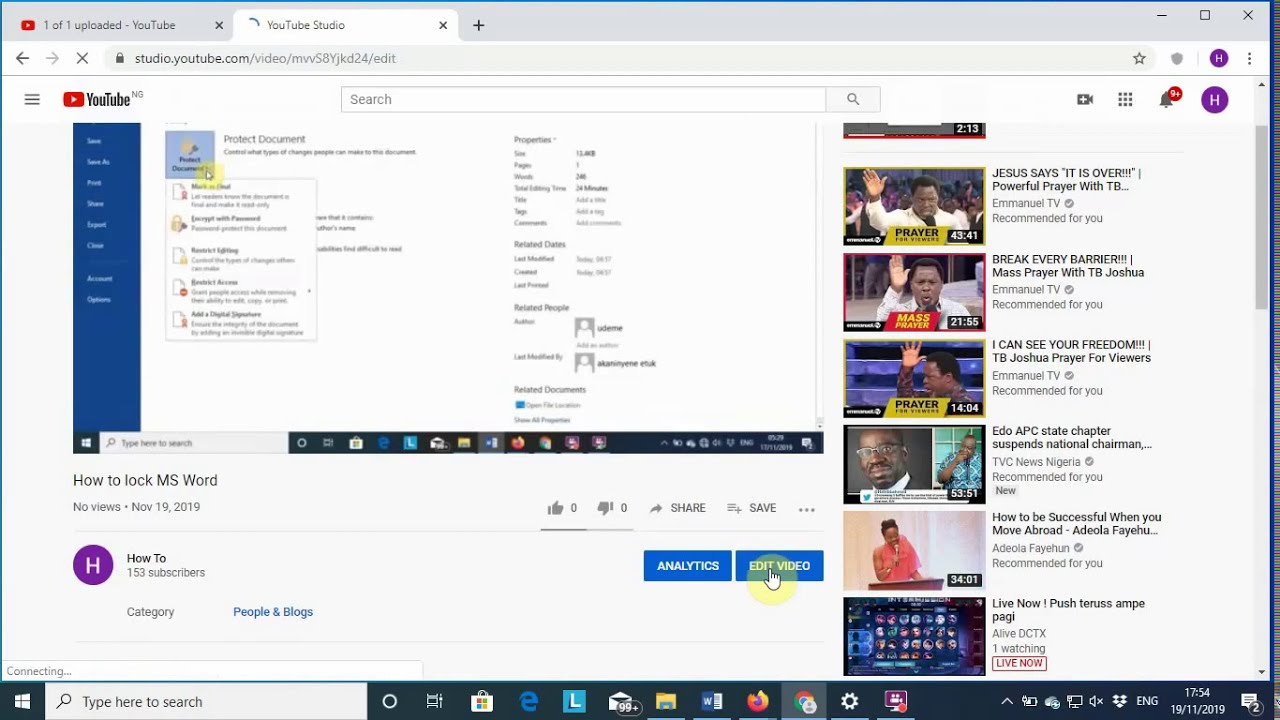Open the Windows Start menu
This screenshot has height=720, width=1280.
22,701
